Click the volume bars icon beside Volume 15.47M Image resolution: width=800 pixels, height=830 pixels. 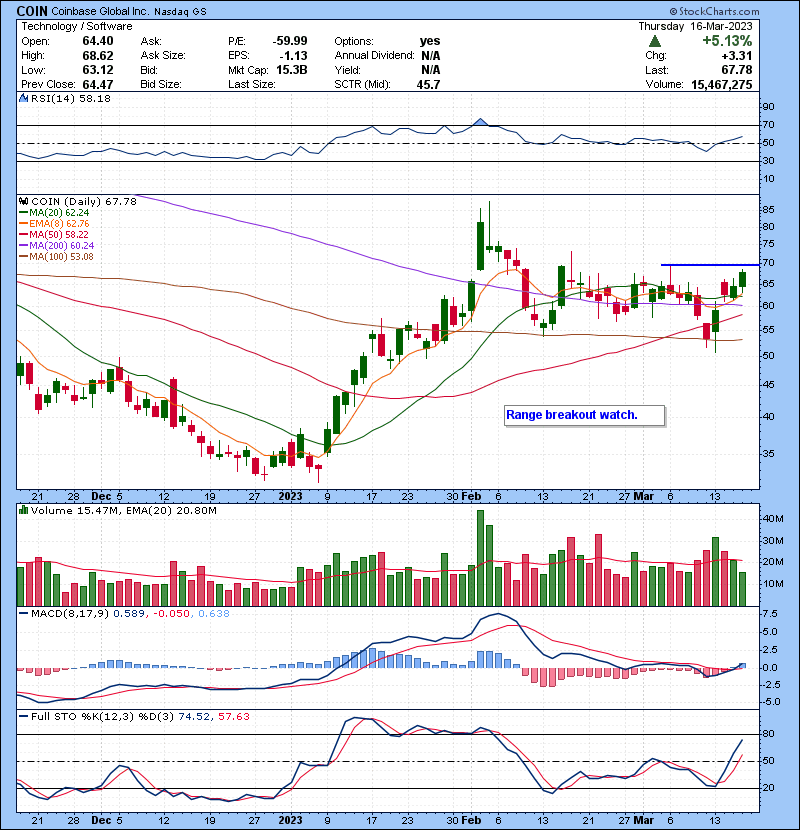click(x=23, y=510)
